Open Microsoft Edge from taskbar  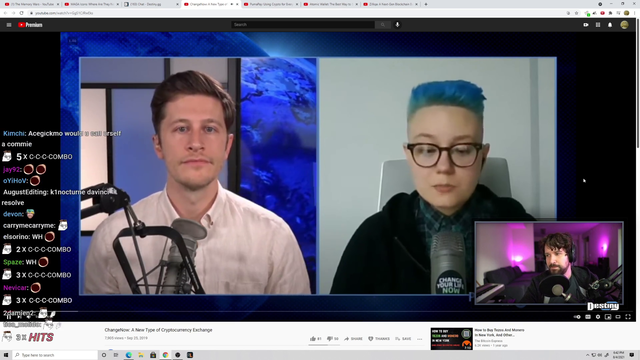coord(129,355)
